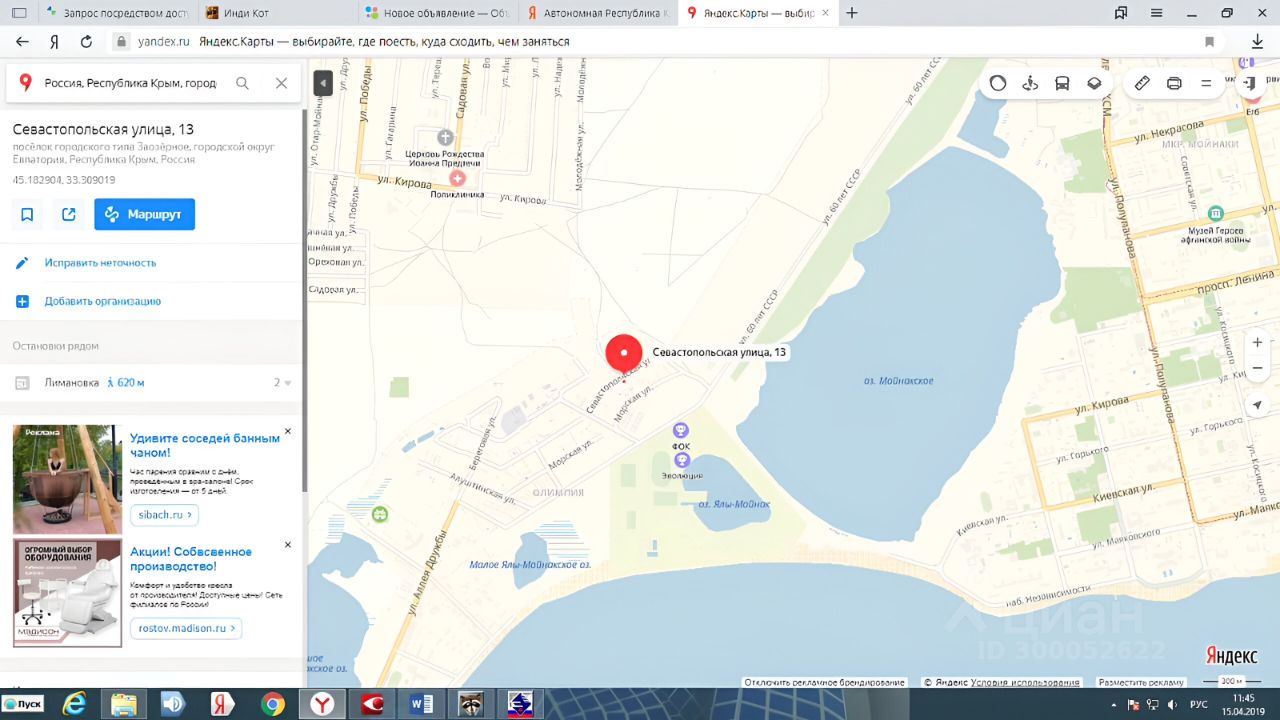Click the FOK map marker icon
Screen dimensions: 1280x720
click(681, 431)
